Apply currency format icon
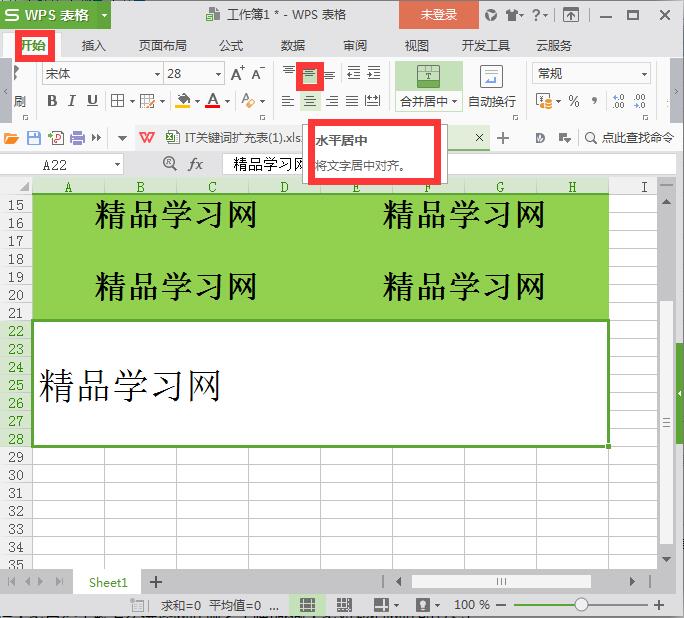 coord(545,101)
